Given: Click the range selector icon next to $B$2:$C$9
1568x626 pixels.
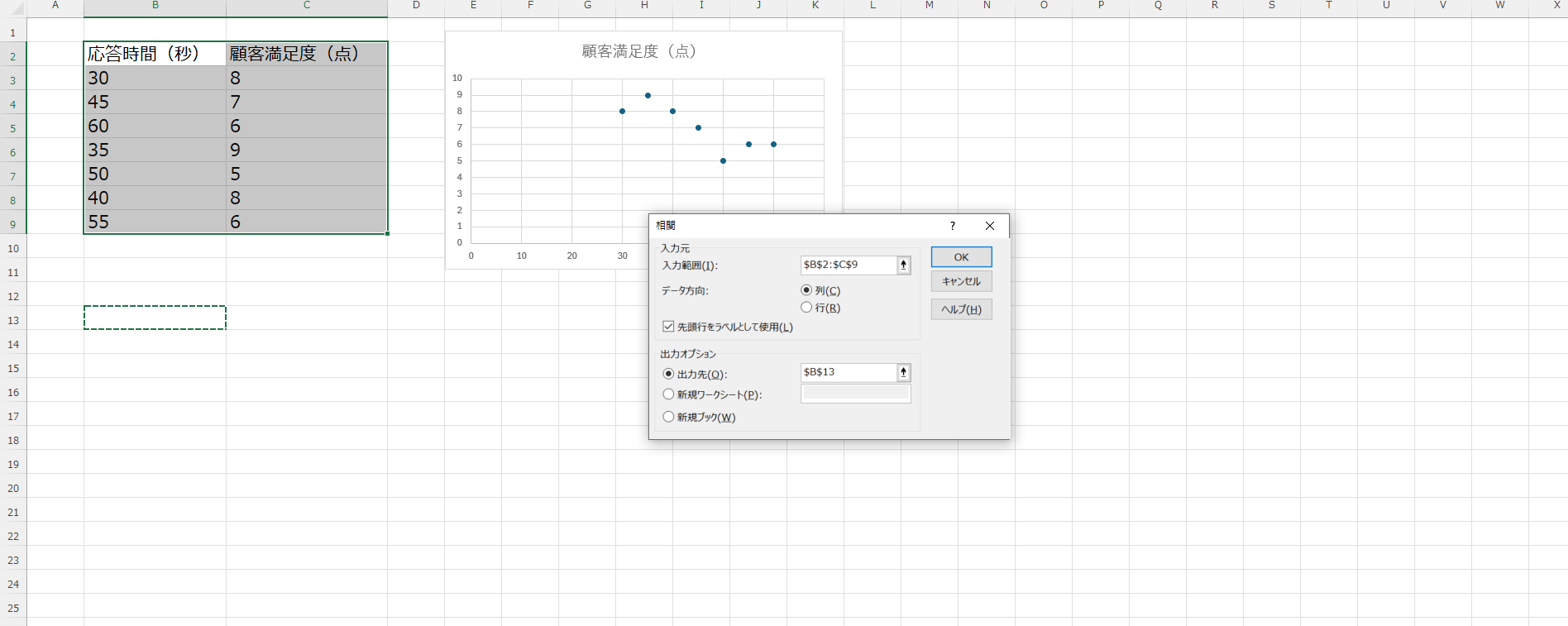Looking at the screenshot, I should click(904, 265).
